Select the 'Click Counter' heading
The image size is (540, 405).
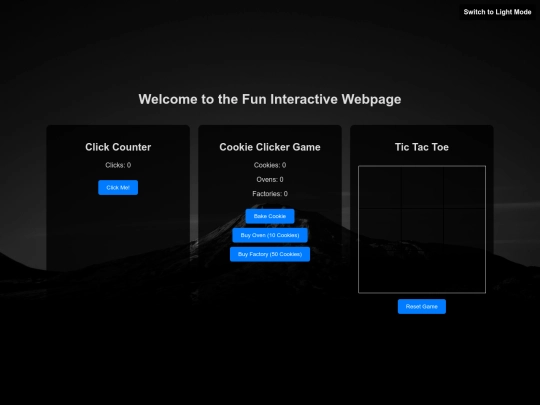(x=118, y=147)
